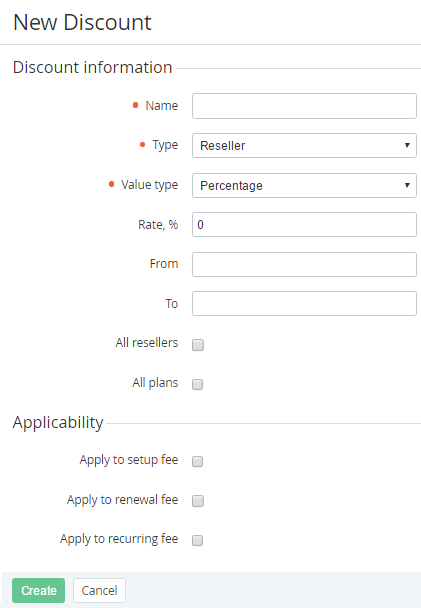Focus the Rate, % input field
Screen dimensions: 421x608
(304, 225)
